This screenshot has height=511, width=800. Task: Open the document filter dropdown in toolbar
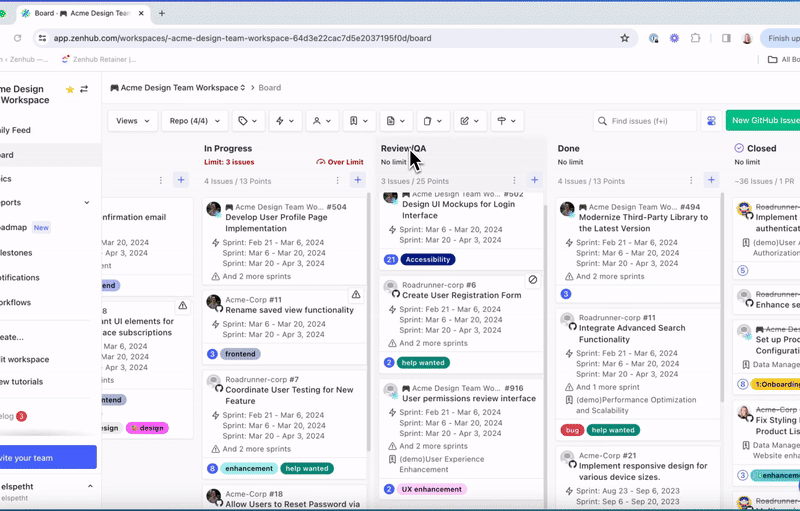[396, 121]
